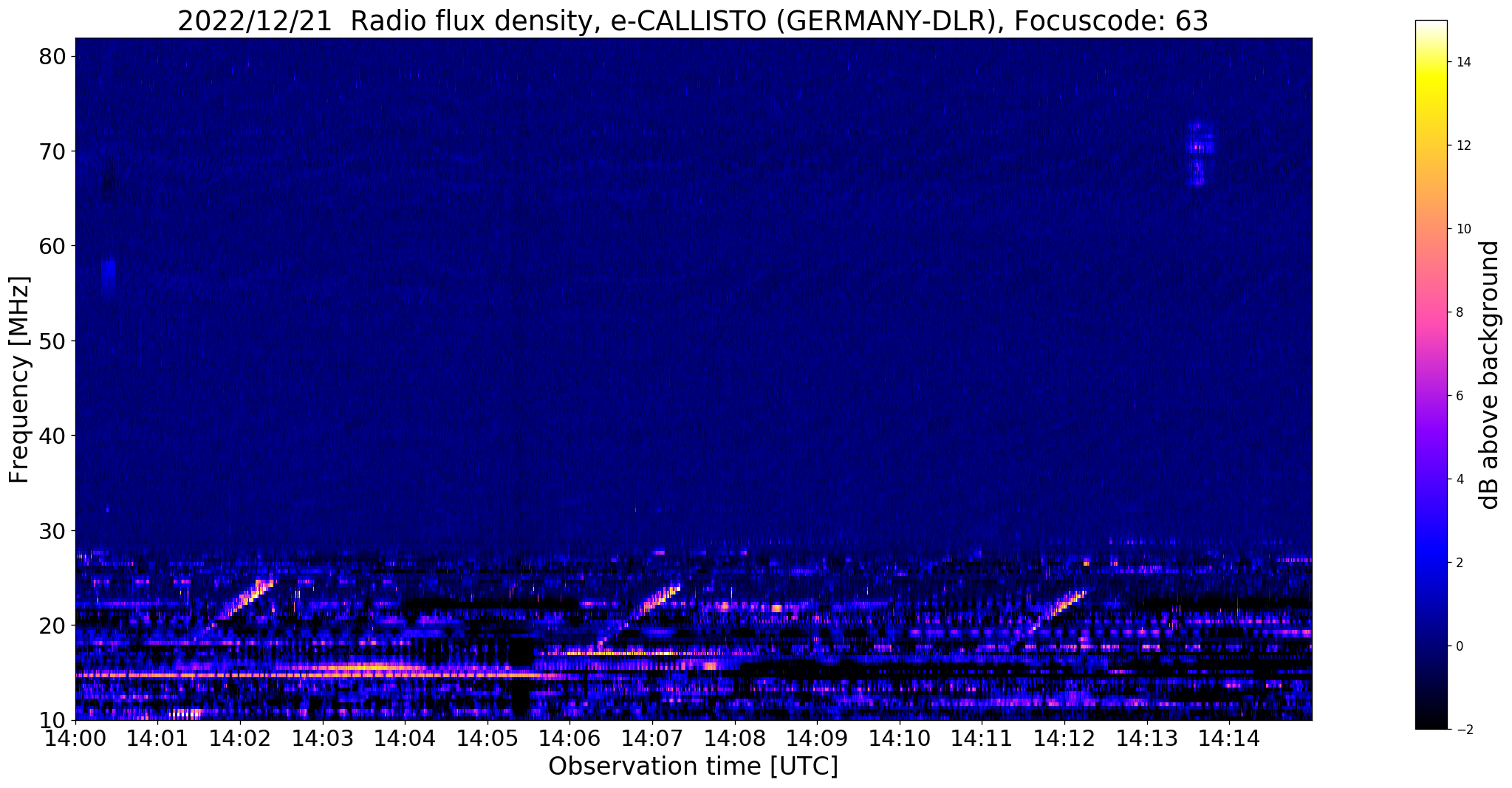1512x788 pixels.
Task: Click the colorbar tick value 2
Action: click(x=1459, y=563)
